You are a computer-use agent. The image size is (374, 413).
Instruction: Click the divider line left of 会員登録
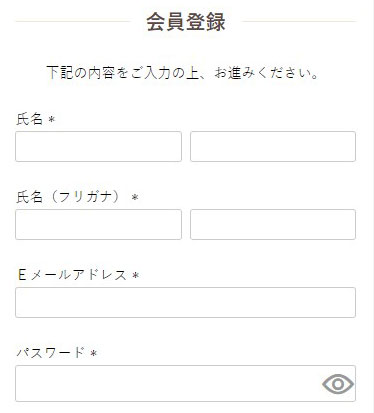tap(73, 21)
